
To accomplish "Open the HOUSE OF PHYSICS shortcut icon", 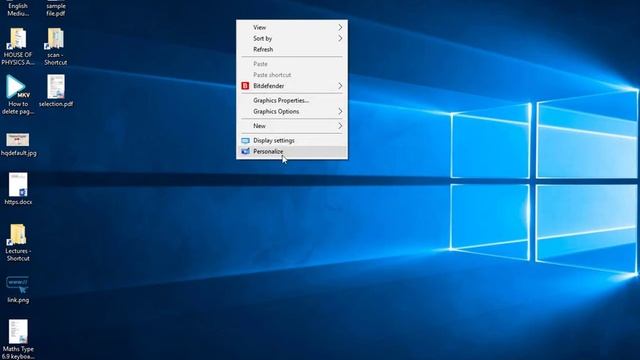I will click(x=18, y=39).
